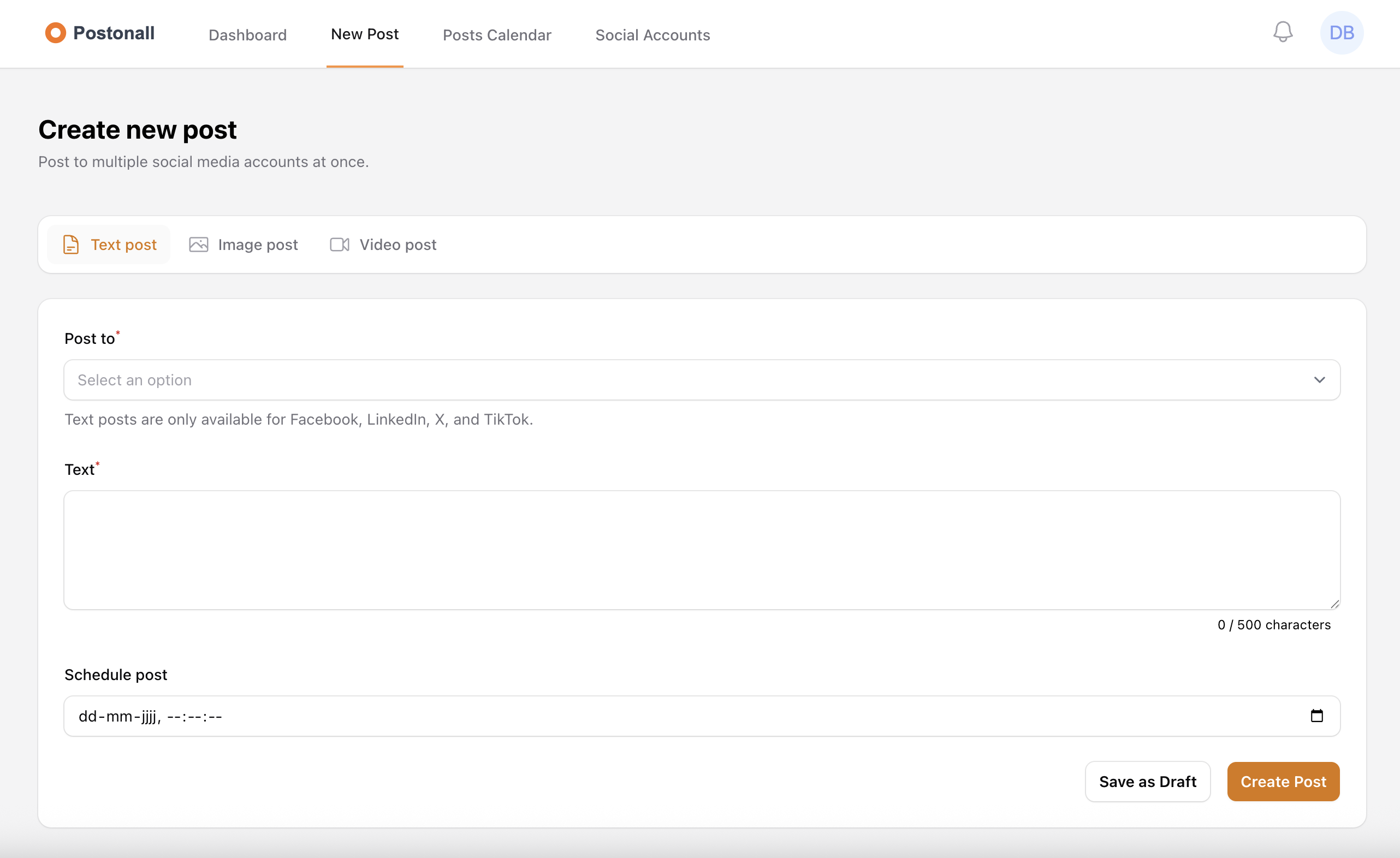Expand the Post to dropdown chevron
Image resolution: width=1400 pixels, height=858 pixels.
coord(1319,380)
